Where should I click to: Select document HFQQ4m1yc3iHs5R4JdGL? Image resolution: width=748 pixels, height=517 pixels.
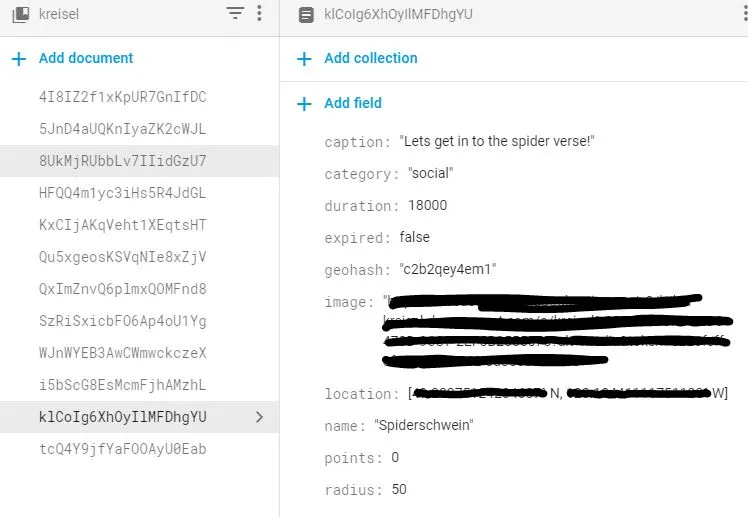[122, 193]
